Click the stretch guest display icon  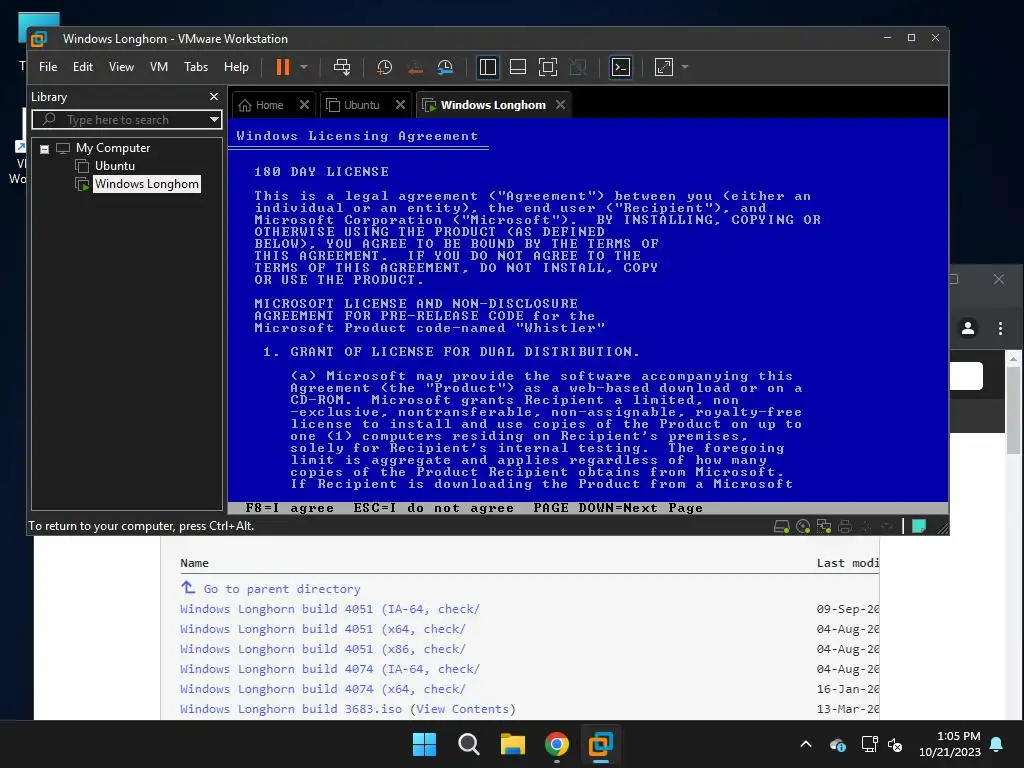(x=664, y=67)
